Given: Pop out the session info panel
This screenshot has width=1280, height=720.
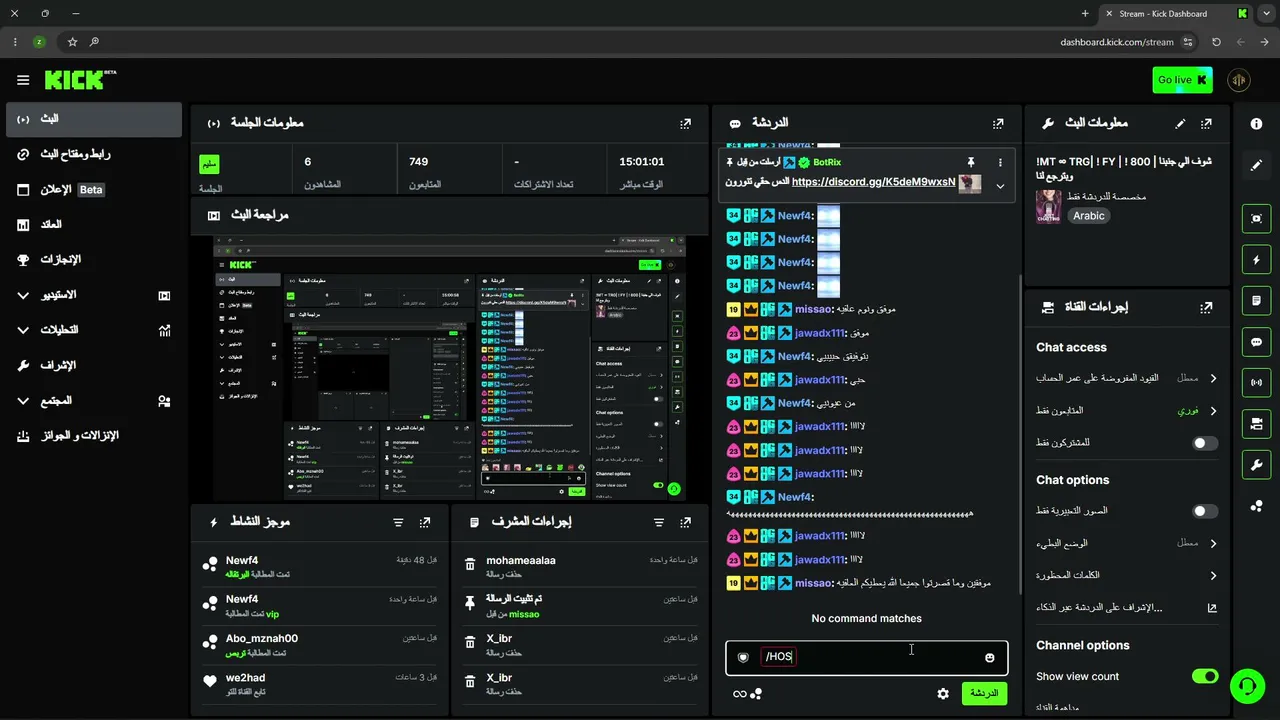Looking at the screenshot, I should tap(685, 123).
